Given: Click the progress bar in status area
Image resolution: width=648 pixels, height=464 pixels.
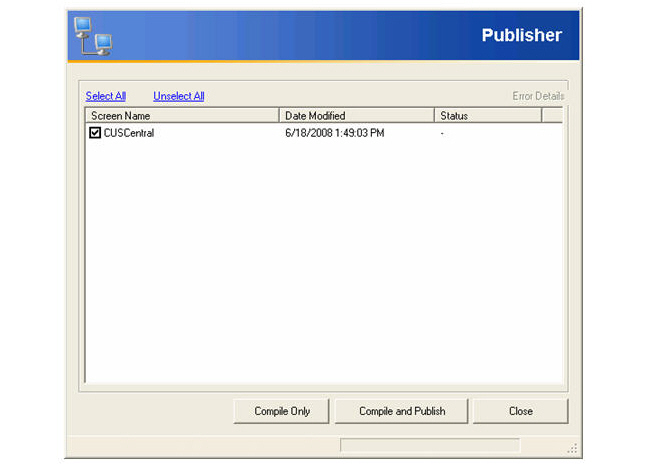Looking at the screenshot, I should tap(430, 445).
